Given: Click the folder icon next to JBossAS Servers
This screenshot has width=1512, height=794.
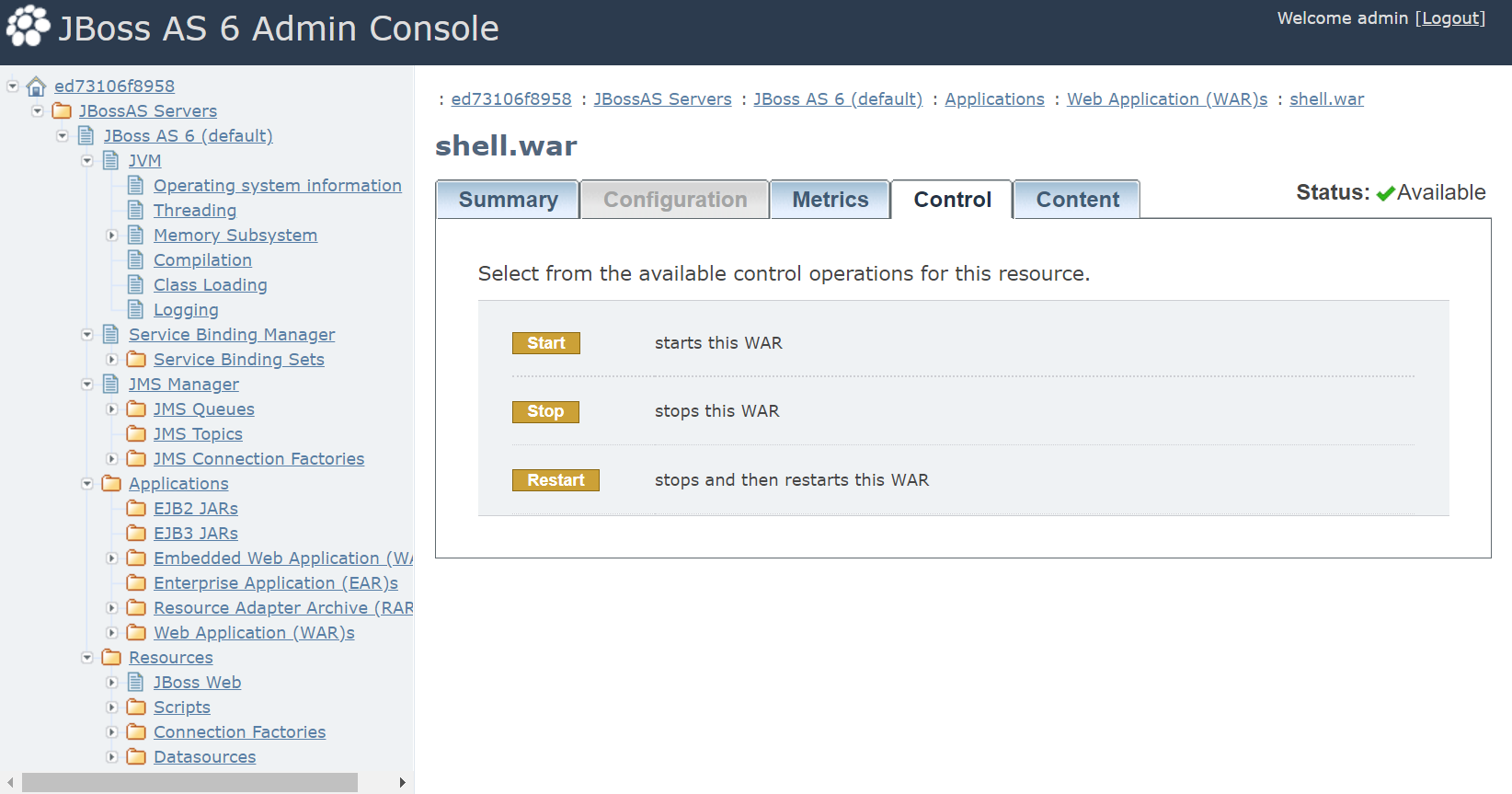Looking at the screenshot, I should coord(62,111).
